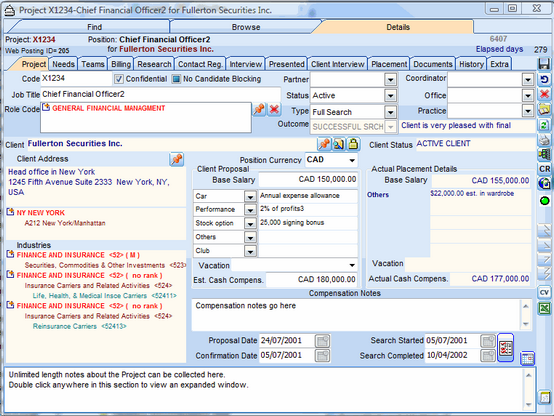Click the globe web posting icon
Screen dimensions: 554x416
pos(544,183)
